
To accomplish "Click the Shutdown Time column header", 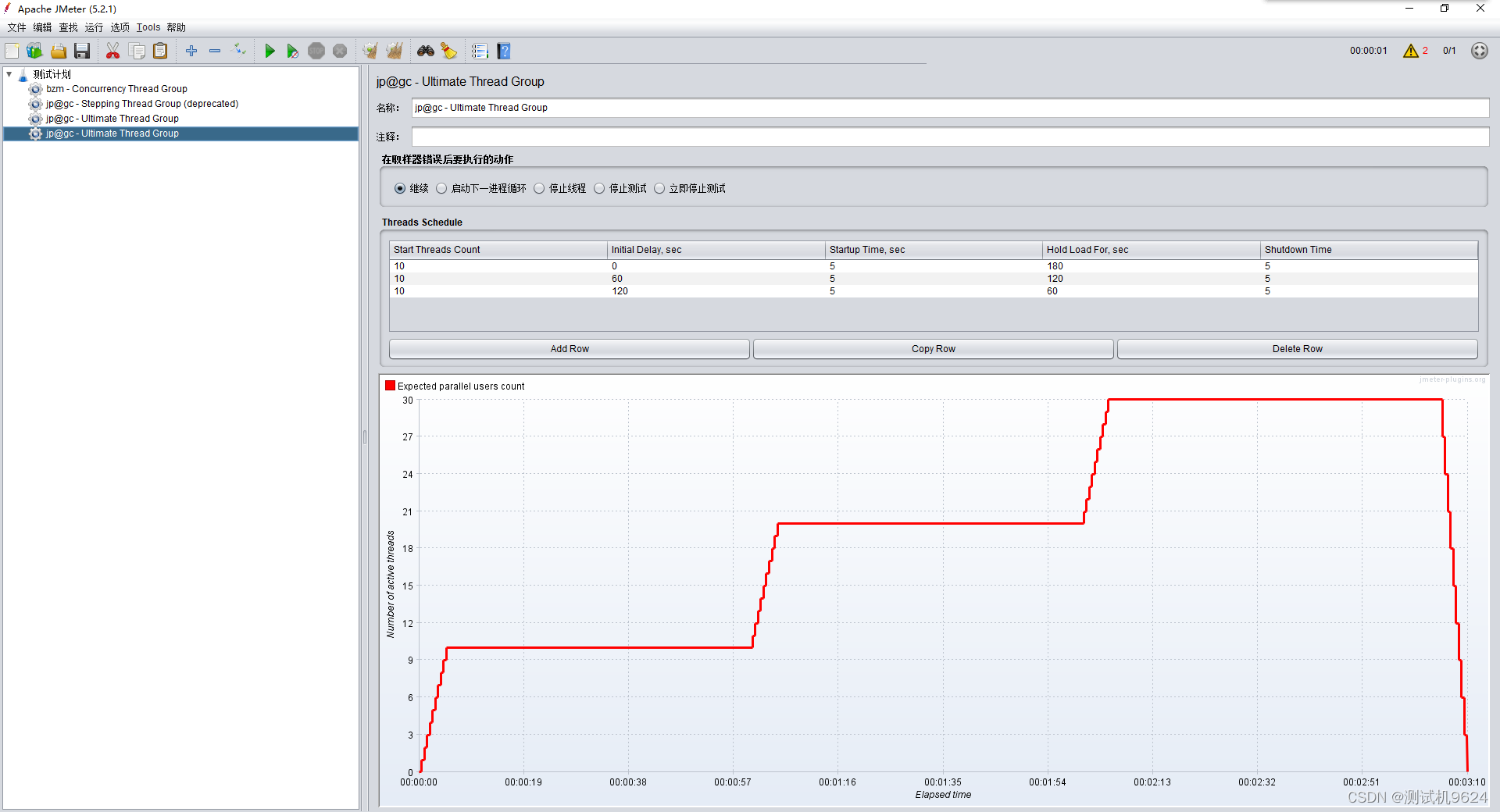I will pos(1370,250).
